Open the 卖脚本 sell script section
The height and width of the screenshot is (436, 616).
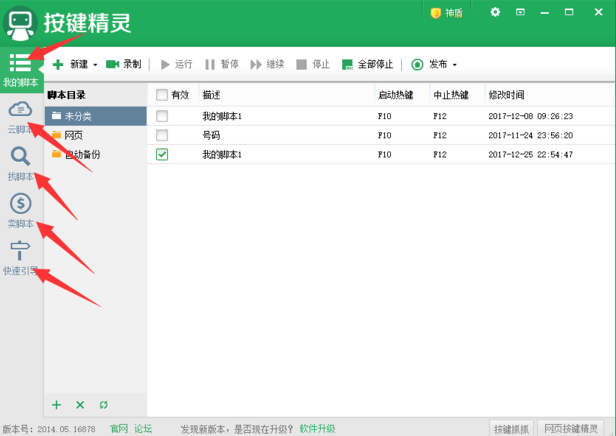coord(20,211)
